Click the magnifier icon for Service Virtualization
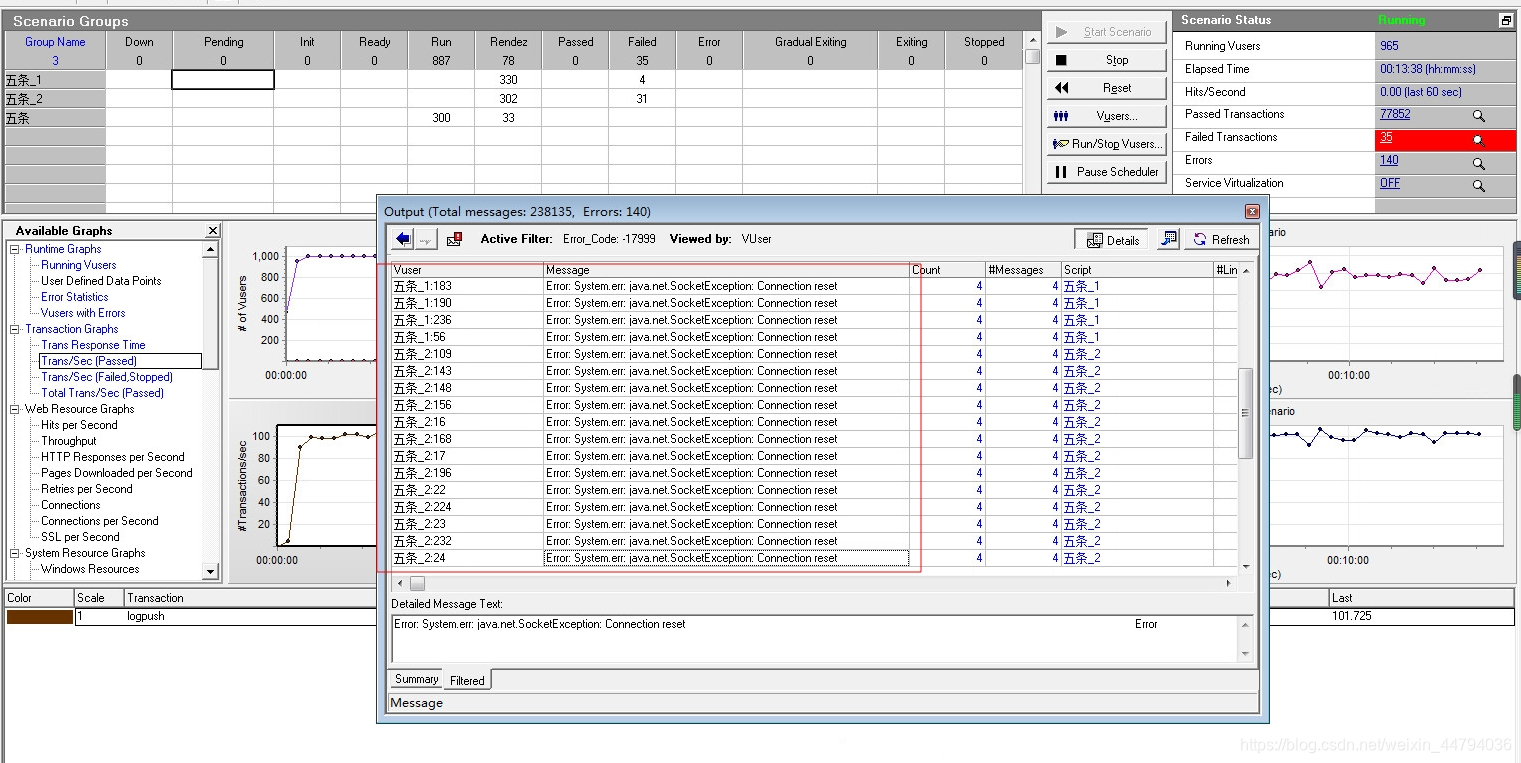1521x763 pixels. (x=1479, y=186)
